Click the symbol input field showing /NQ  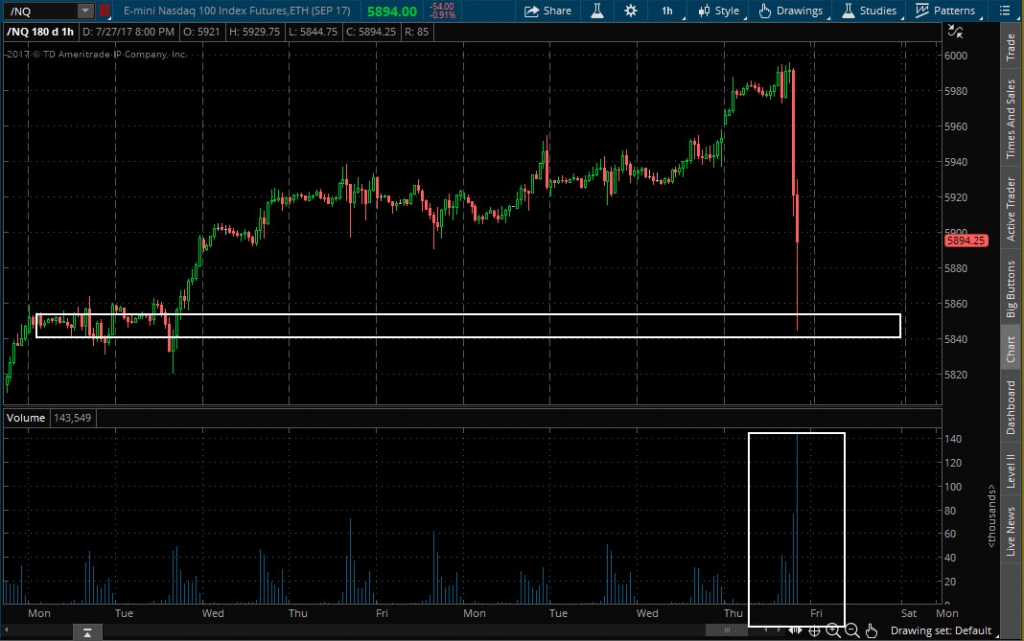click(x=38, y=11)
